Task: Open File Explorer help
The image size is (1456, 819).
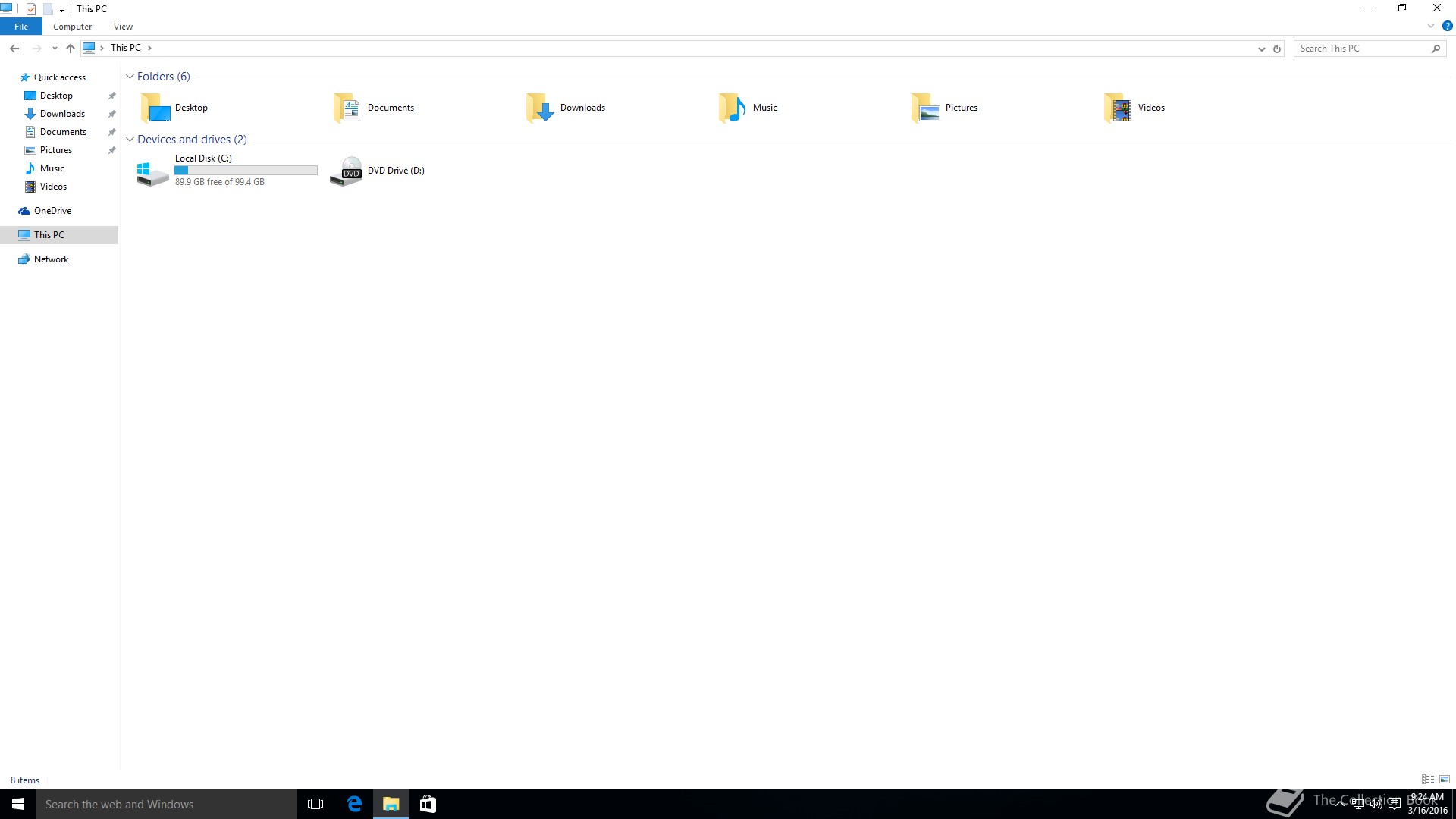Action: pyautogui.click(x=1447, y=26)
